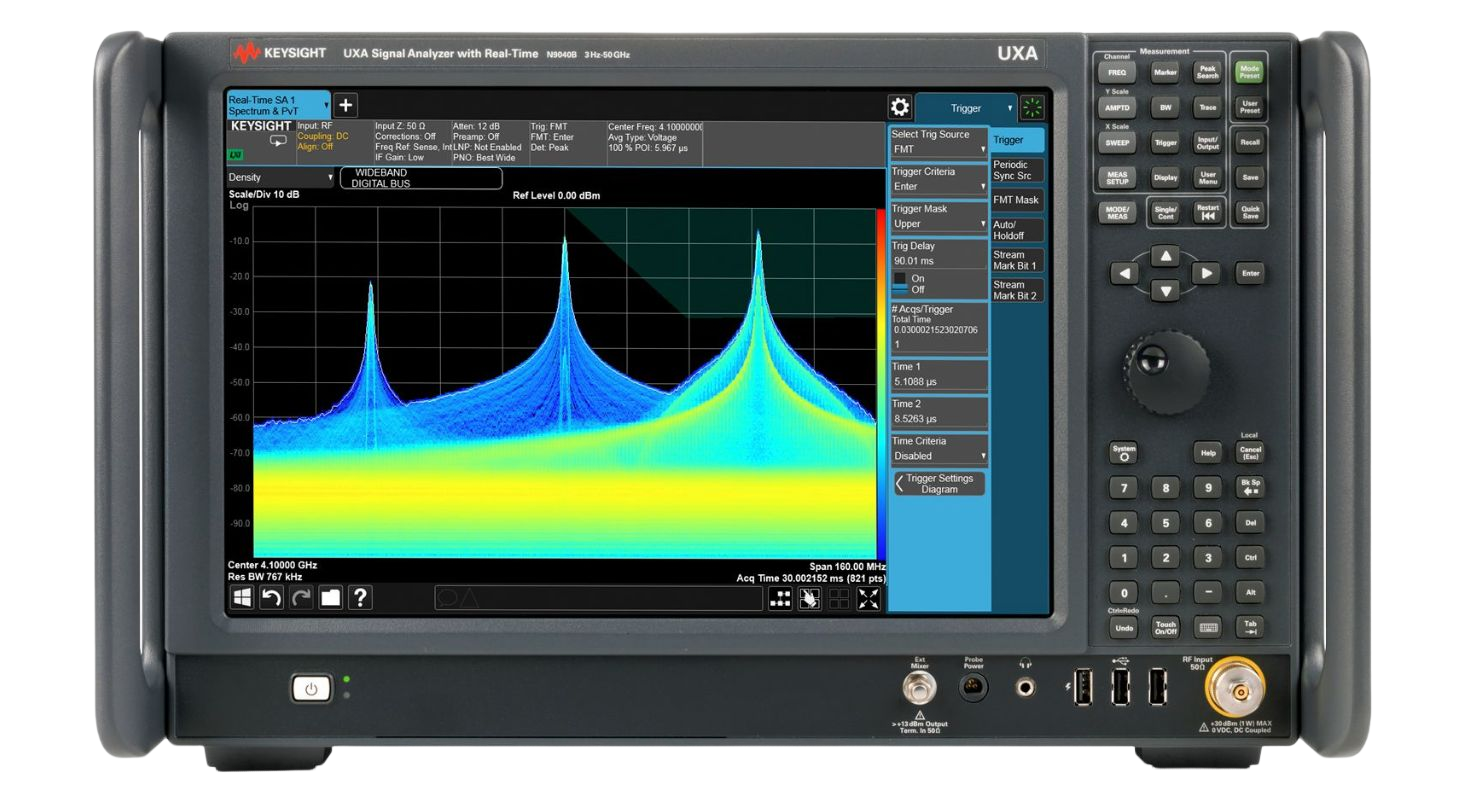
Task: Open the hierarchy diagram icon in bottom toolbar
Action: pos(780,599)
